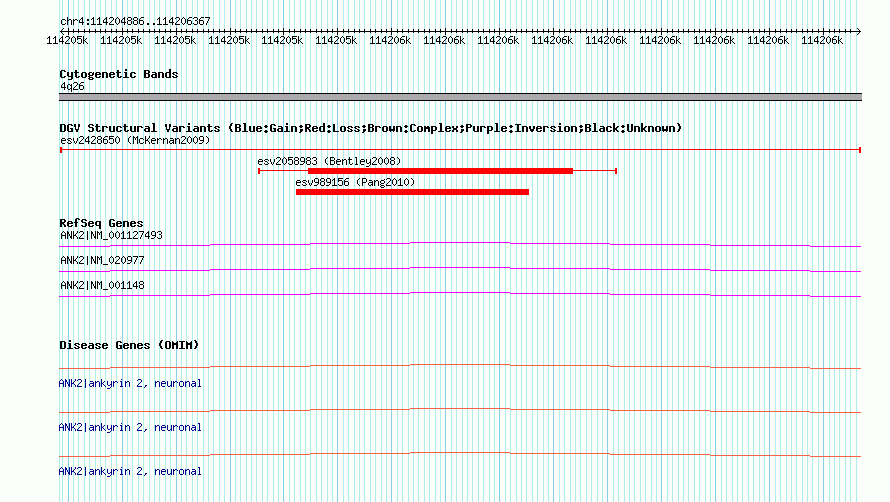Click the RefSeq Genes track title

point(101,223)
